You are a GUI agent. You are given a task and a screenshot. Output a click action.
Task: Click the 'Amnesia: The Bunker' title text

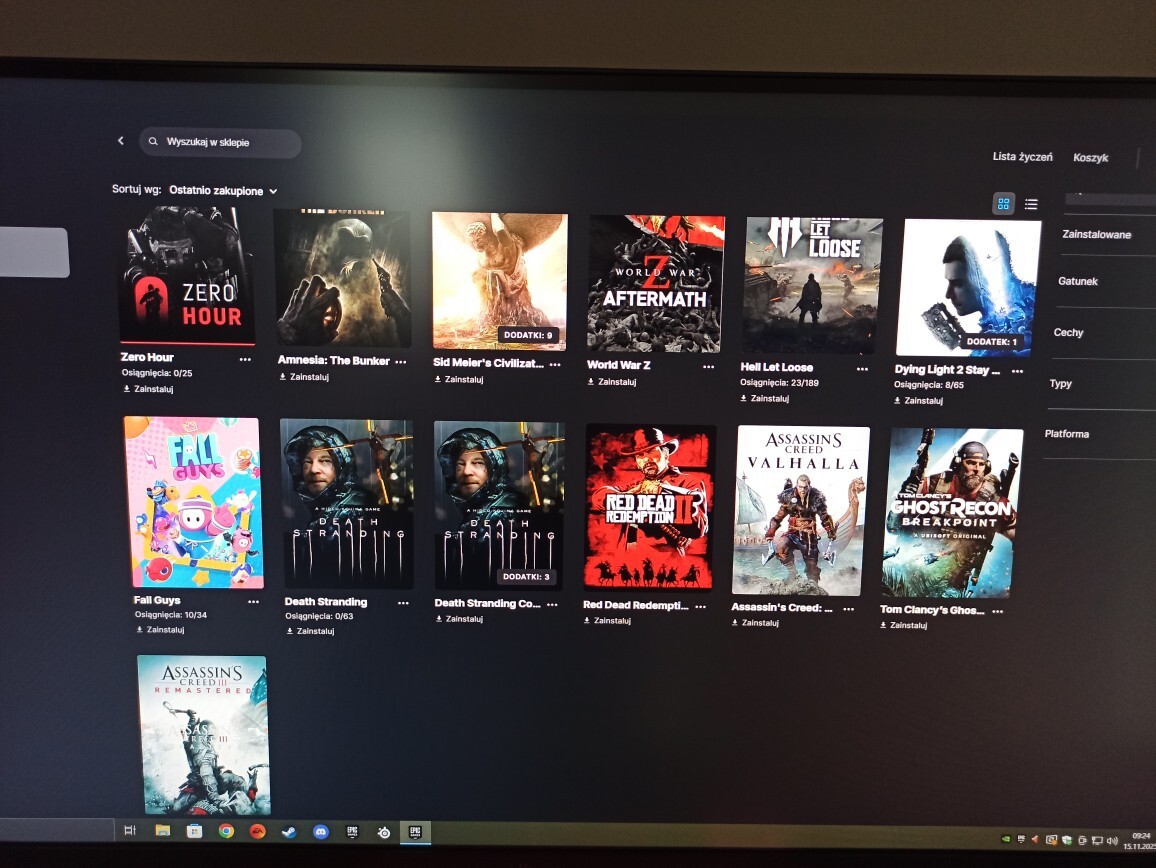[333, 361]
